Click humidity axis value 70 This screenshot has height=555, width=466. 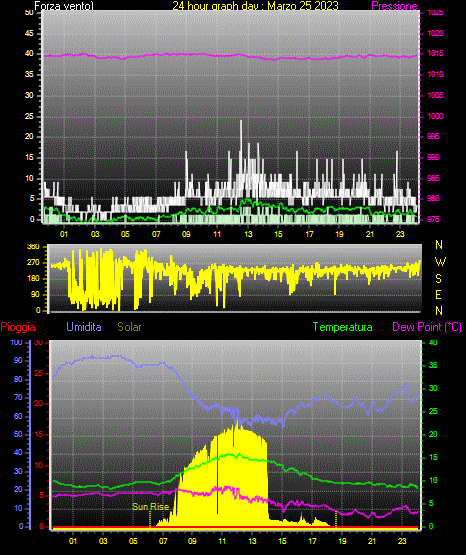[x=18, y=397]
